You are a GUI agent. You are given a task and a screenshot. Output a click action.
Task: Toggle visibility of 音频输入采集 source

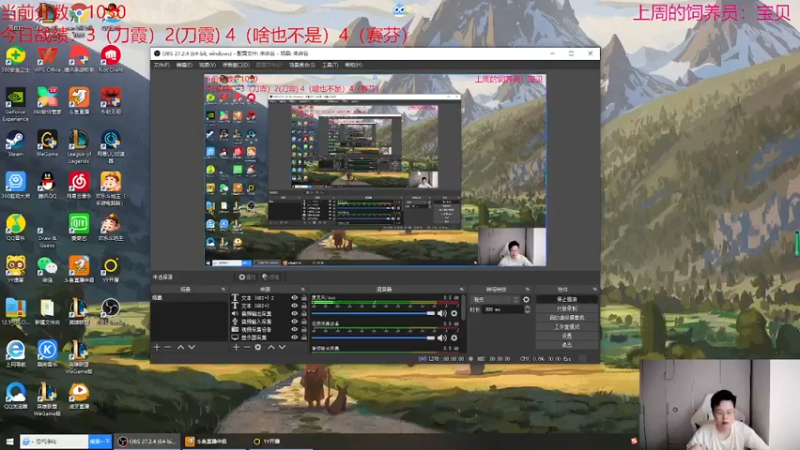pyautogui.click(x=294, y=321)
